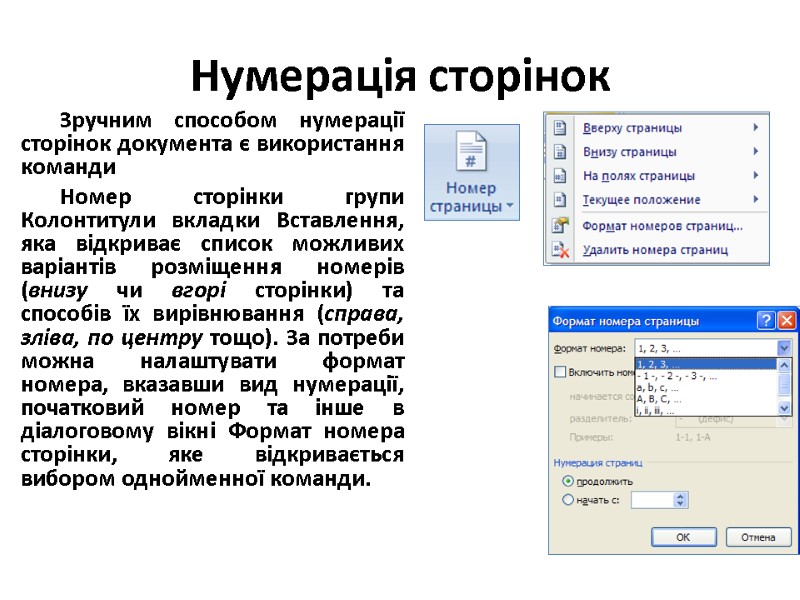Select the продолжить radio button
The height and width of the screenshot is (600, 800).
click(566, 480)
